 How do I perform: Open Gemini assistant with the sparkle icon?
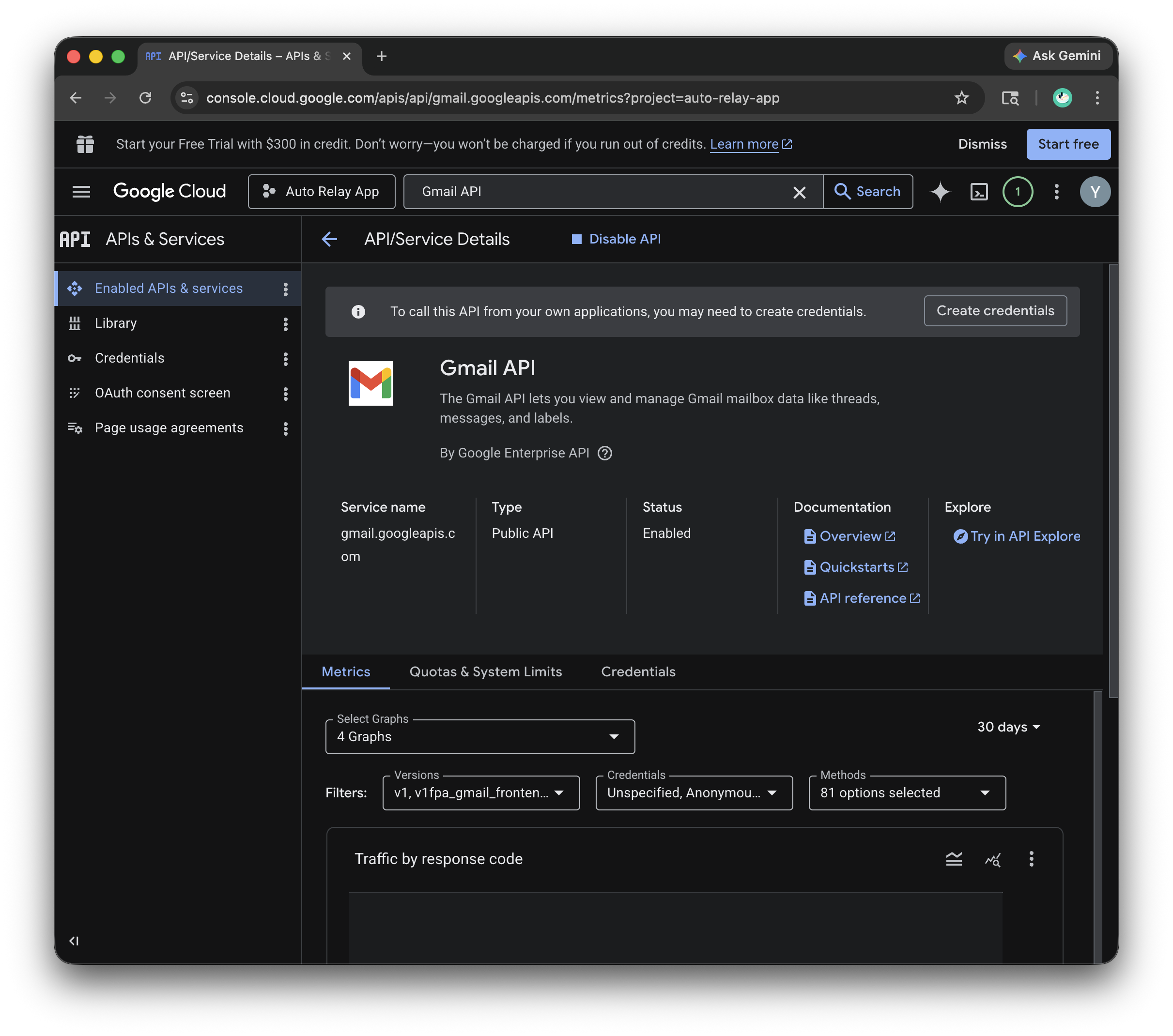click(940, 192)
